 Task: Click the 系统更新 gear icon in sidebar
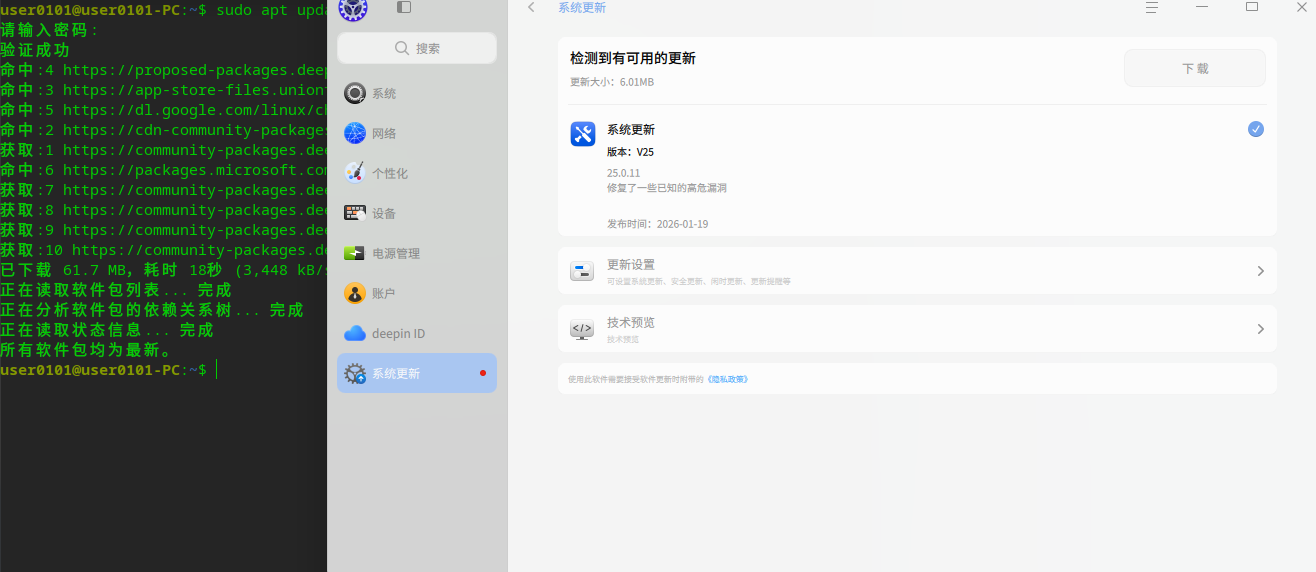click(x=355, y=373)
